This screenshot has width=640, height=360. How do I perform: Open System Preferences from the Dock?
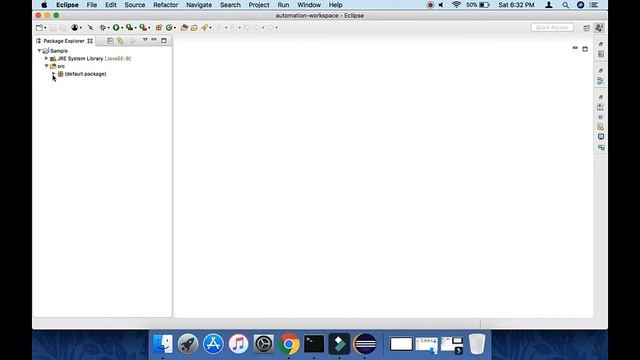pos(264,344)
